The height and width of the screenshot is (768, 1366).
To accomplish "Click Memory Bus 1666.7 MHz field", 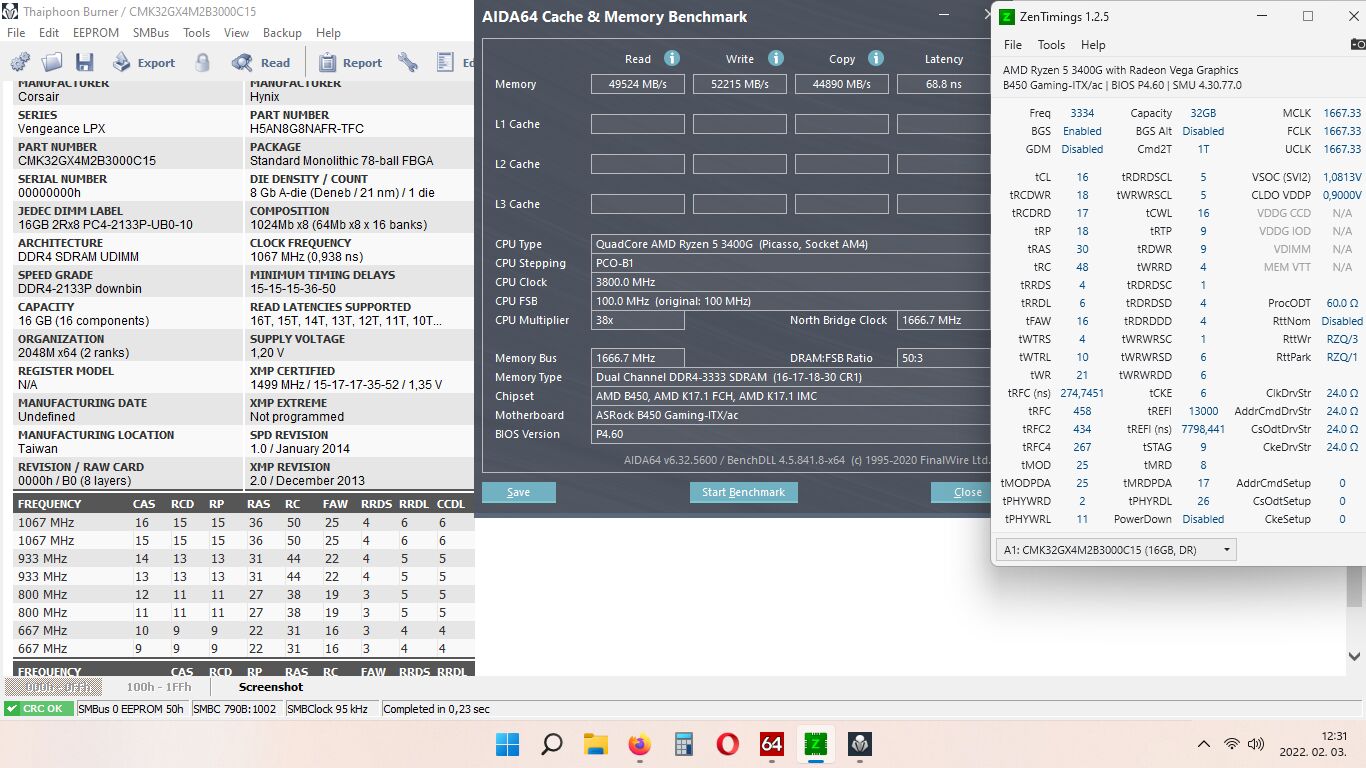I will (x=638, y=358).
